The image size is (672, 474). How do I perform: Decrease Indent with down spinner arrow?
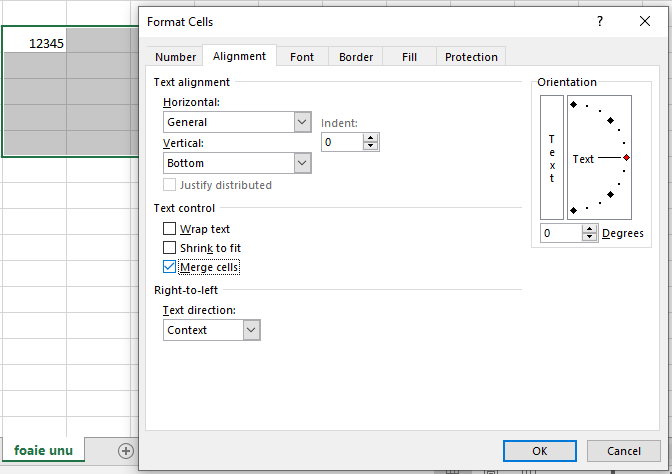coord(371,147)
